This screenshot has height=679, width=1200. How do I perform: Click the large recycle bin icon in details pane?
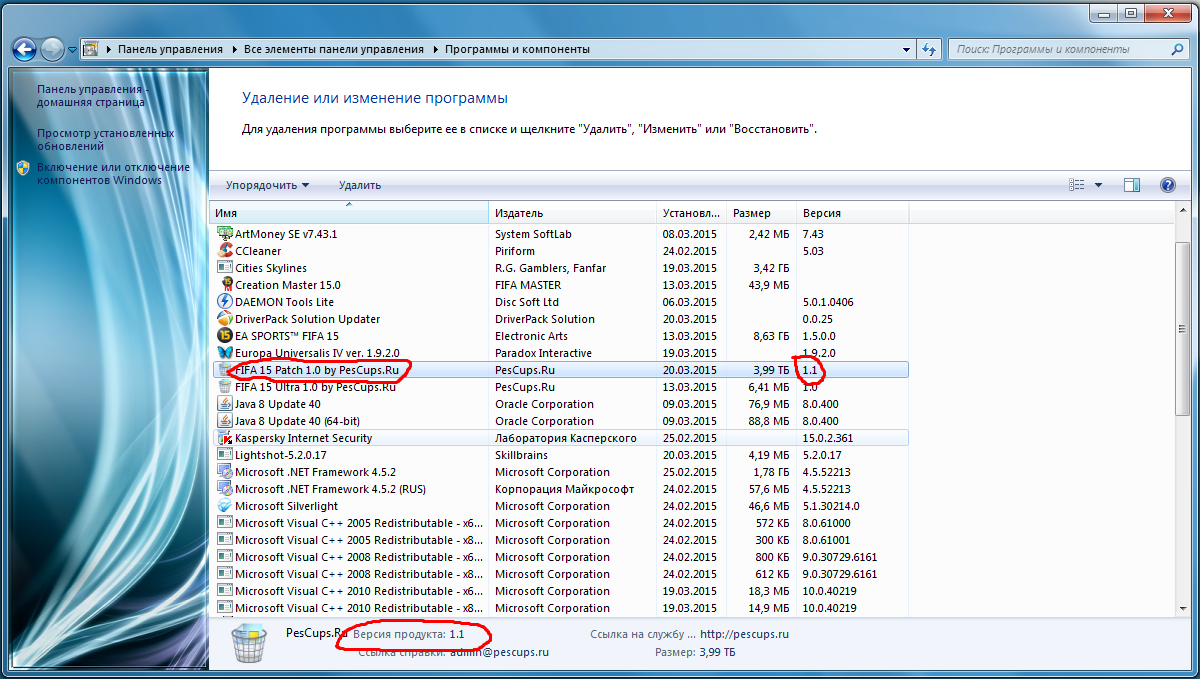[249, 643]
